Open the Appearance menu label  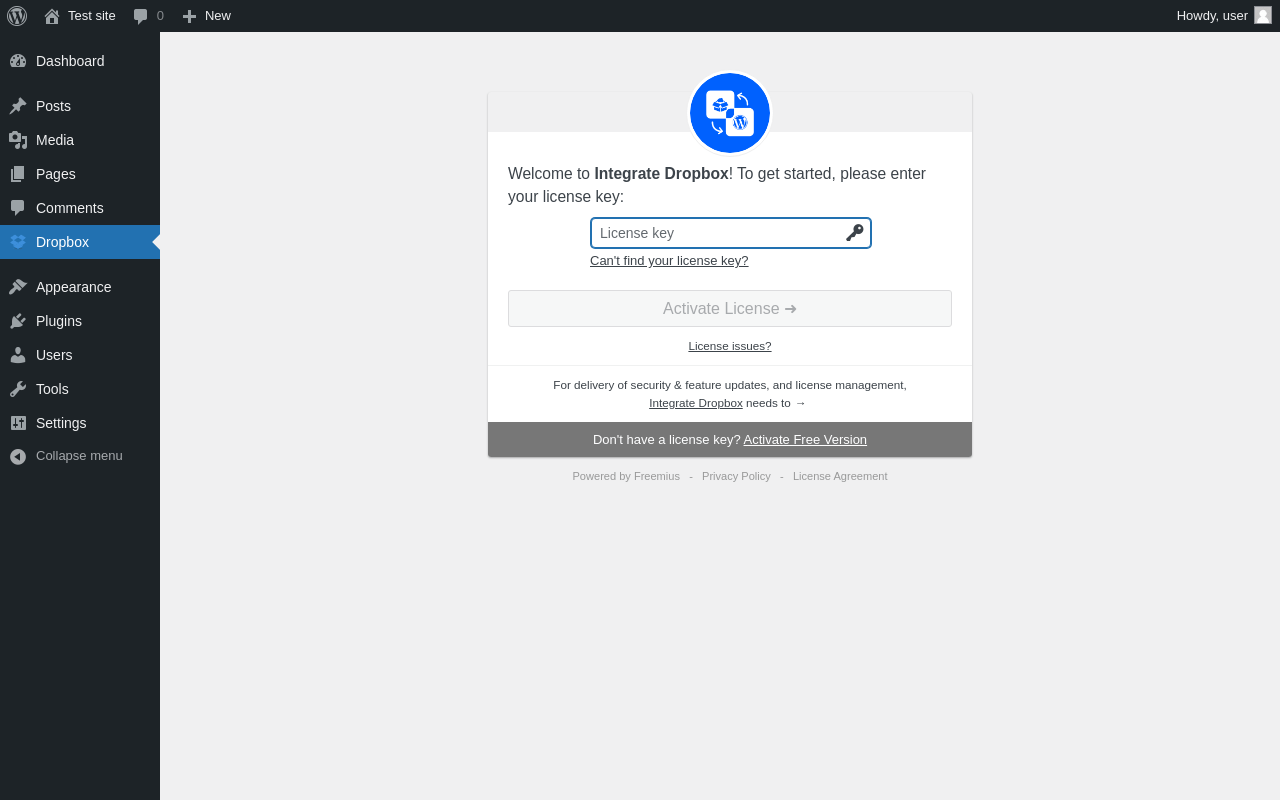click(x=74, y=287)
